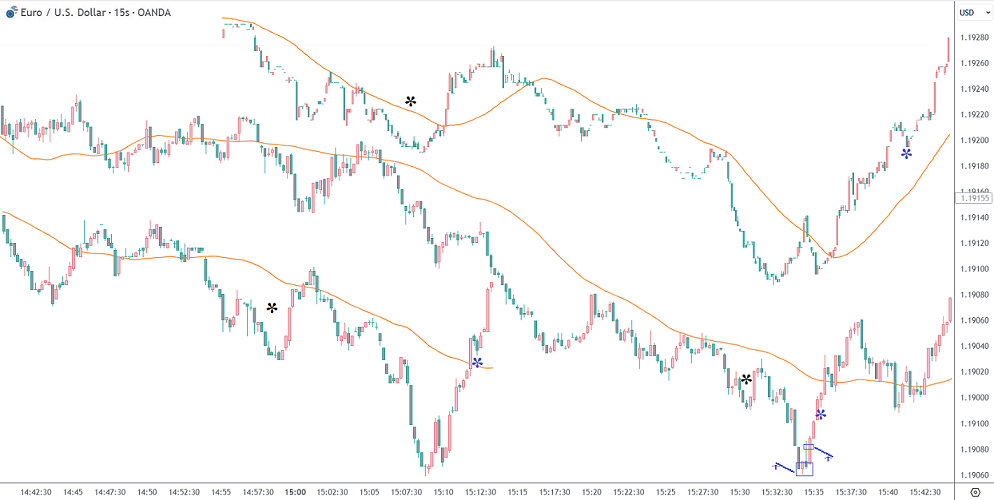Click time axis label 15:02:30

tap(333, 492)
